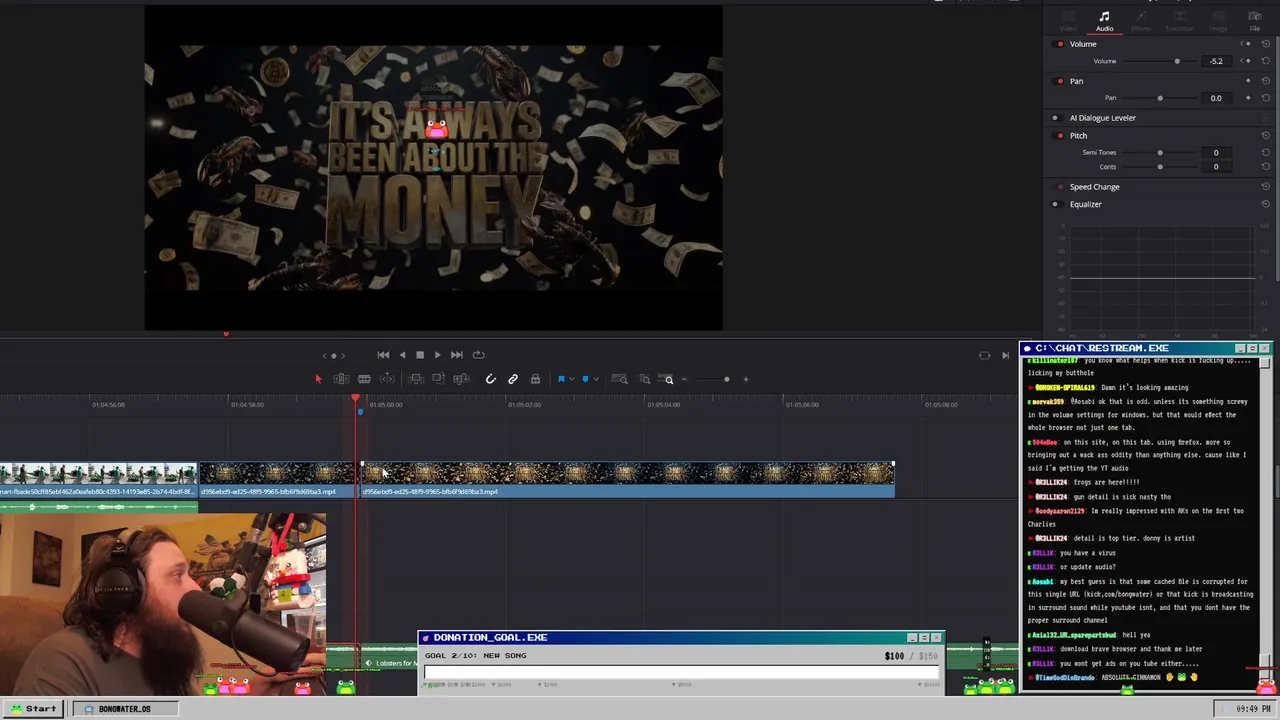Move the Pan slider handle
The image size is (1280, 720).
click(1160, 98)
